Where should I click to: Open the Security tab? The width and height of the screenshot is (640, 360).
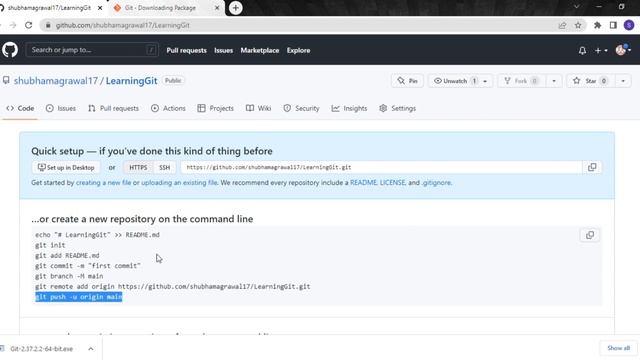302,108
